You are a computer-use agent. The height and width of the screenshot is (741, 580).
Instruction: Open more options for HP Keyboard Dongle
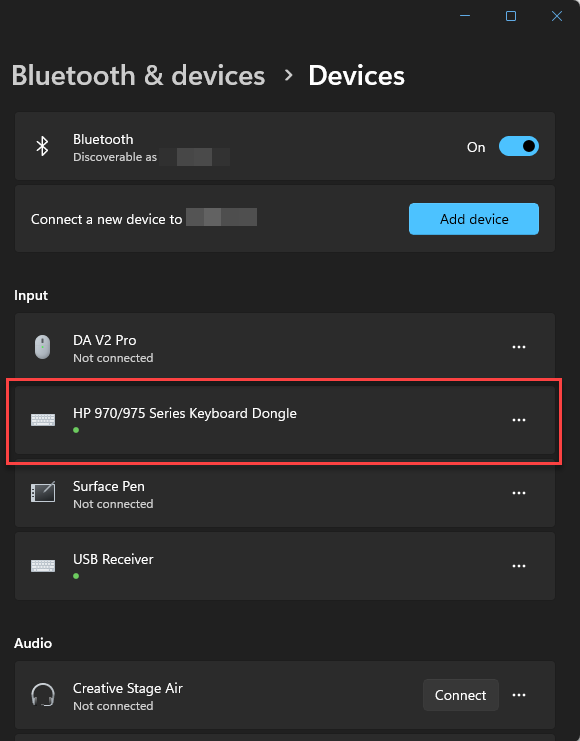click(519, 420)
